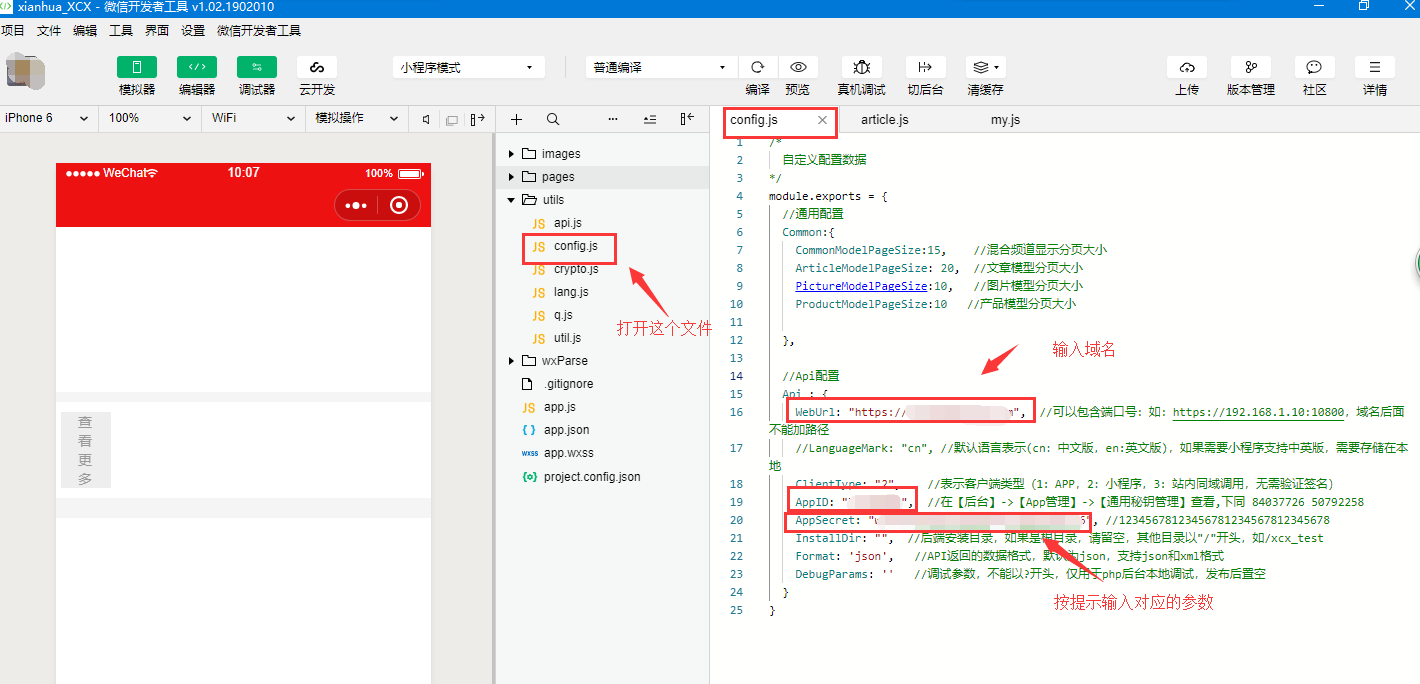Open the WiFi network dropdown

click(x=253, y=118)
